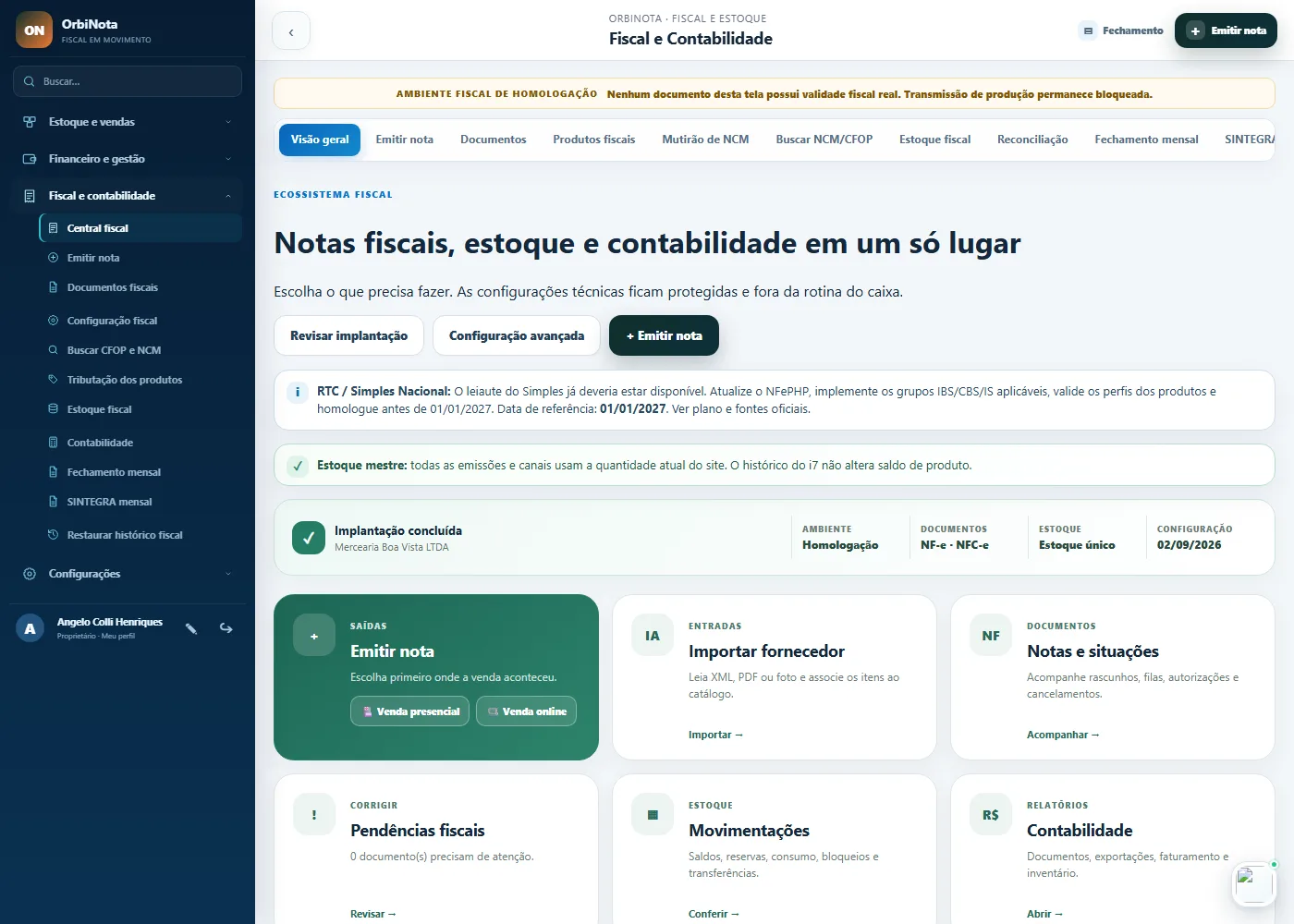This screenshot has height=924, width=1294.
Task: Click the Acompanhar link
Action: click(x=1063, y=735)
